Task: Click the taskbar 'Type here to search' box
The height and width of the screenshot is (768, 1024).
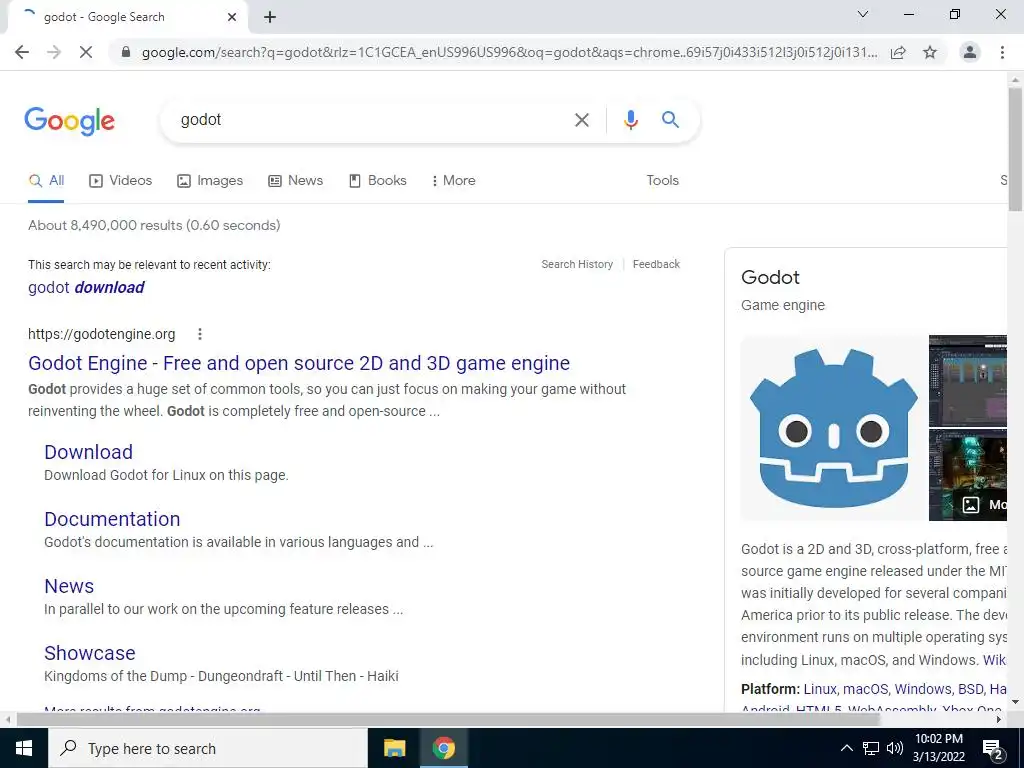Action: coord(208,748)
